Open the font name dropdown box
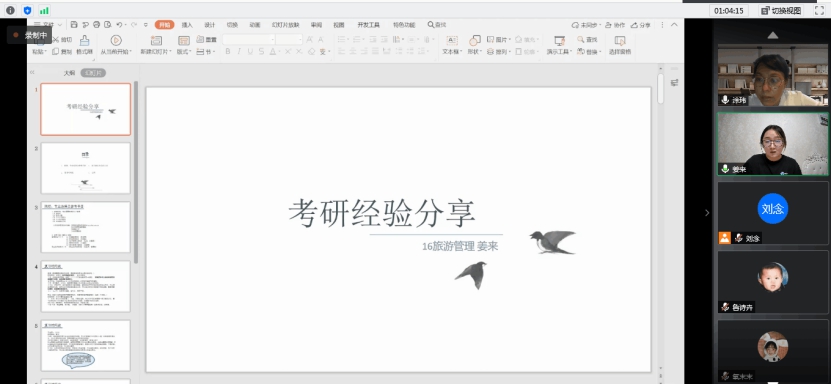 click(x=249, y=40)
